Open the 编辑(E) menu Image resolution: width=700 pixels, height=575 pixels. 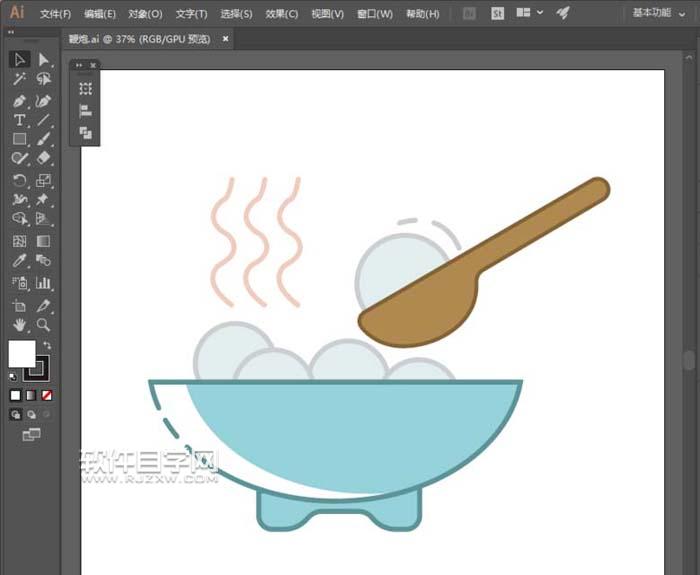click(x=100, y=14)
